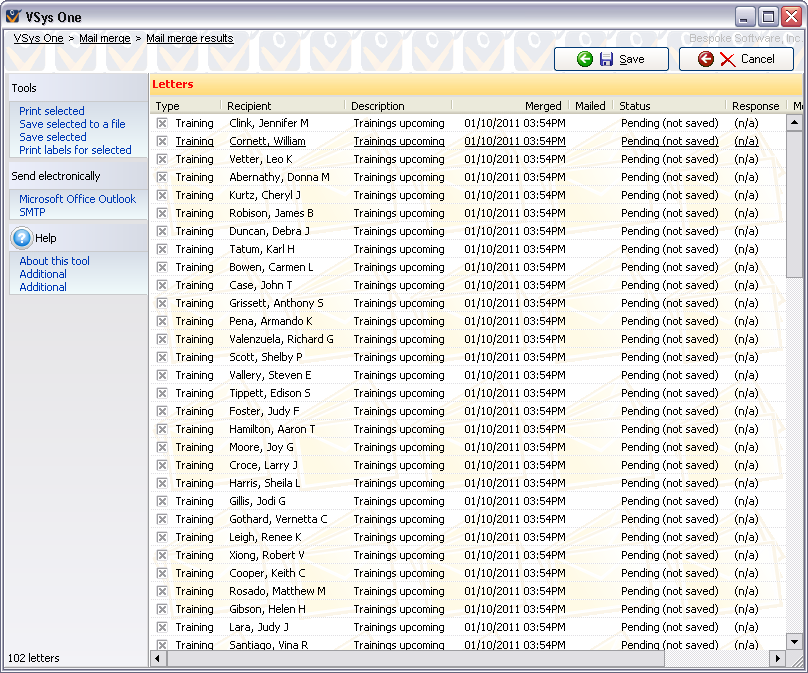Click the vertical scrollbar thumb
The height and width of the screenshot is (673, 808).
click(794, 204)
